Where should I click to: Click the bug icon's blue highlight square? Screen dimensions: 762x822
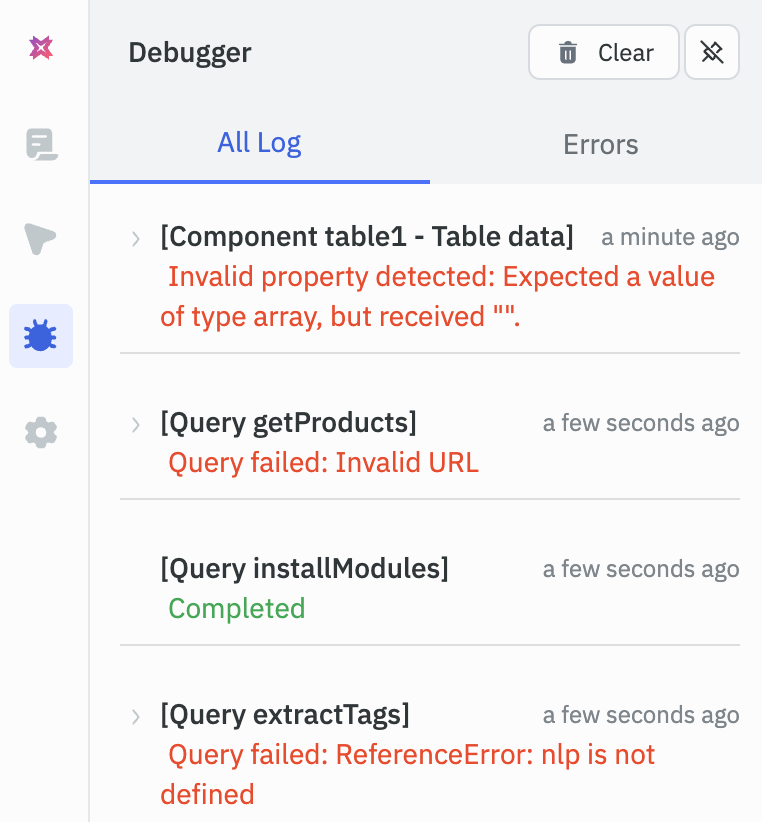tap(41, 336)
